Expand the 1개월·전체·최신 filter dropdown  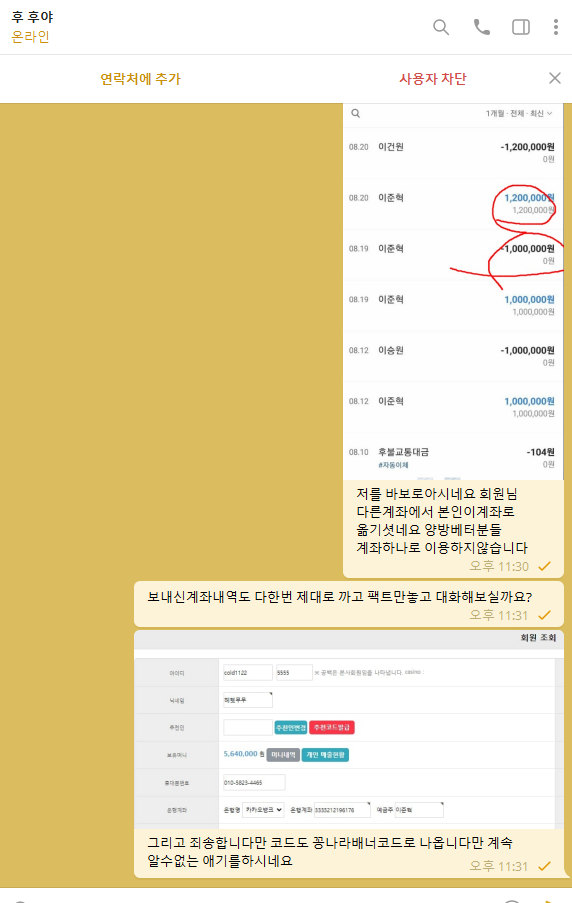[518, 113]
